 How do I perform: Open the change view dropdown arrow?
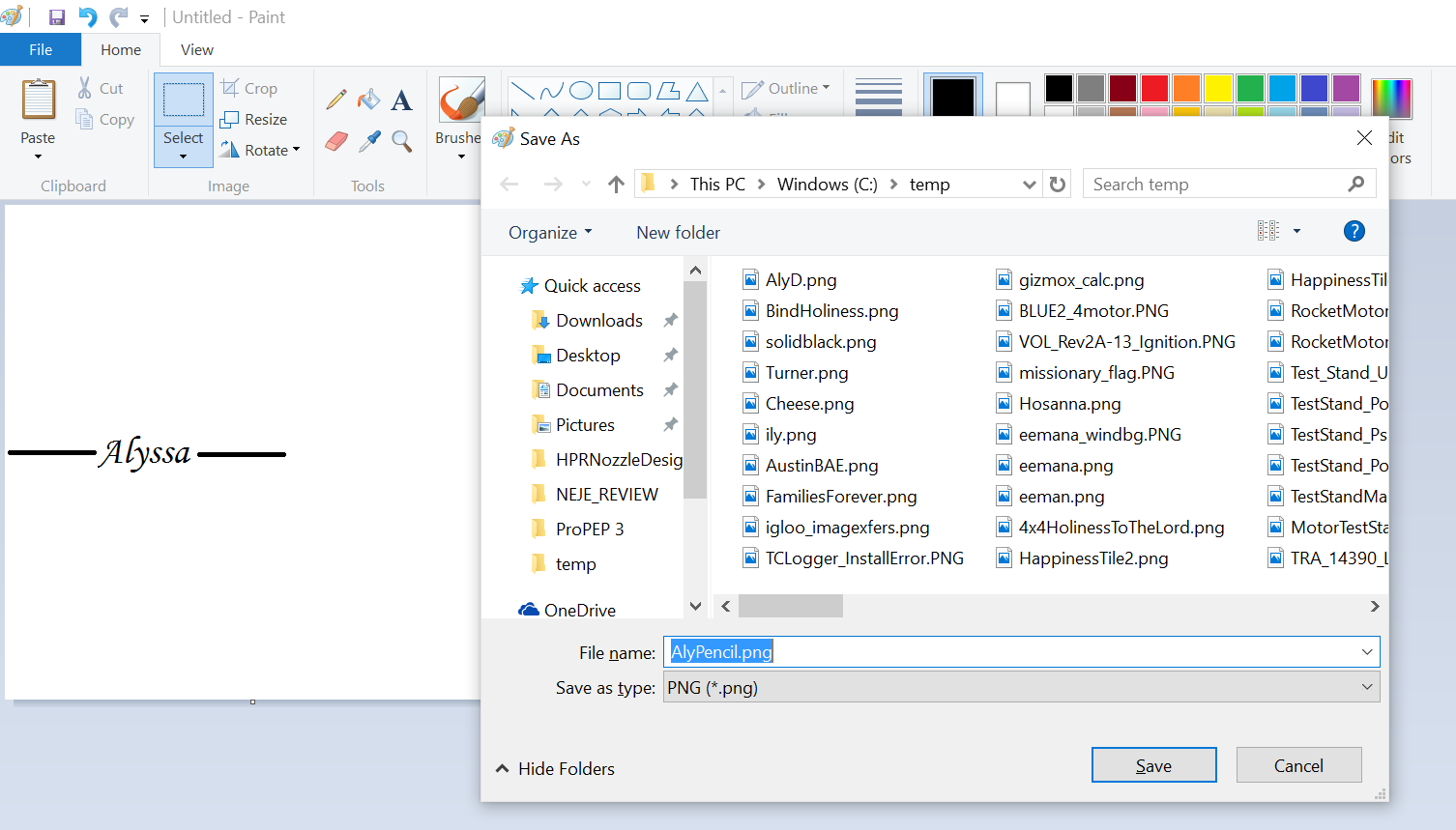tap(1296, 231)
